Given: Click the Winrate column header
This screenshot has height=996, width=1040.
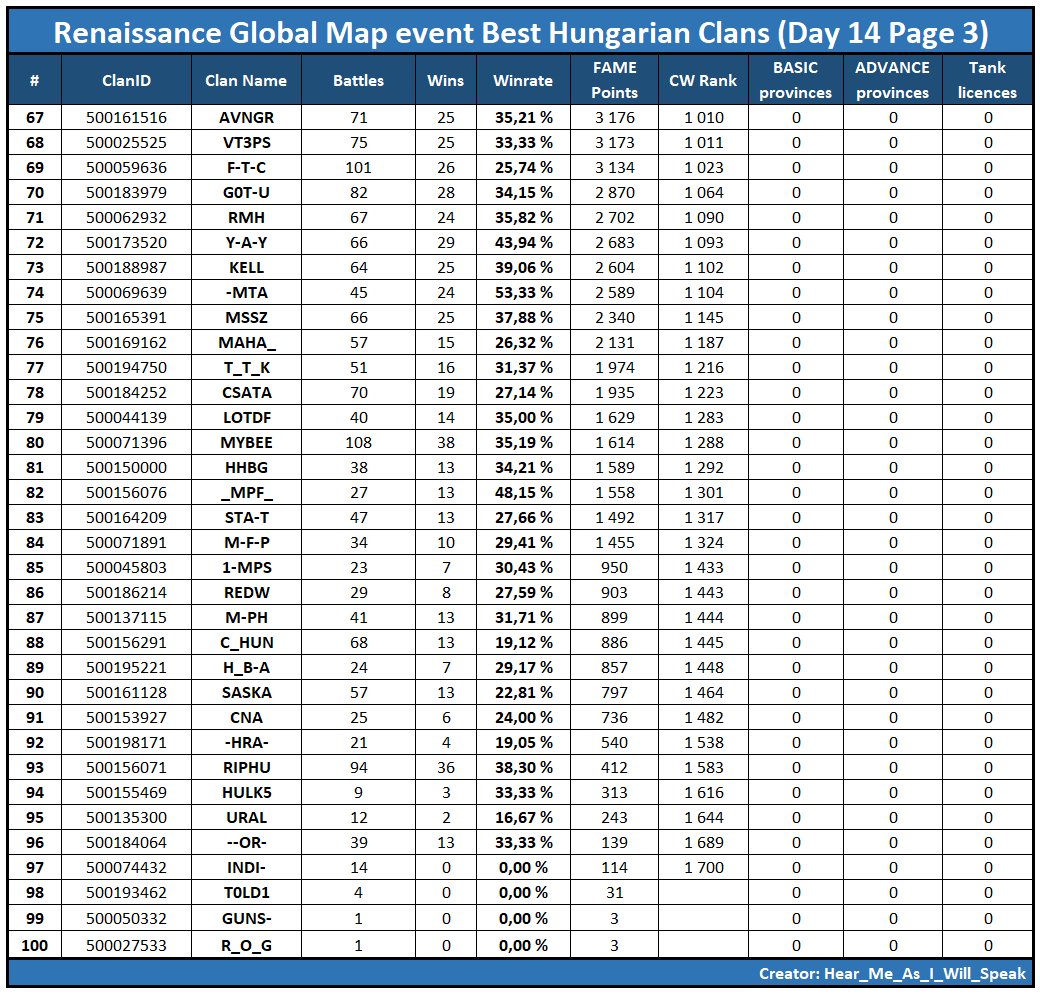Looking at the screenshot, I should (x=523, y=80).
